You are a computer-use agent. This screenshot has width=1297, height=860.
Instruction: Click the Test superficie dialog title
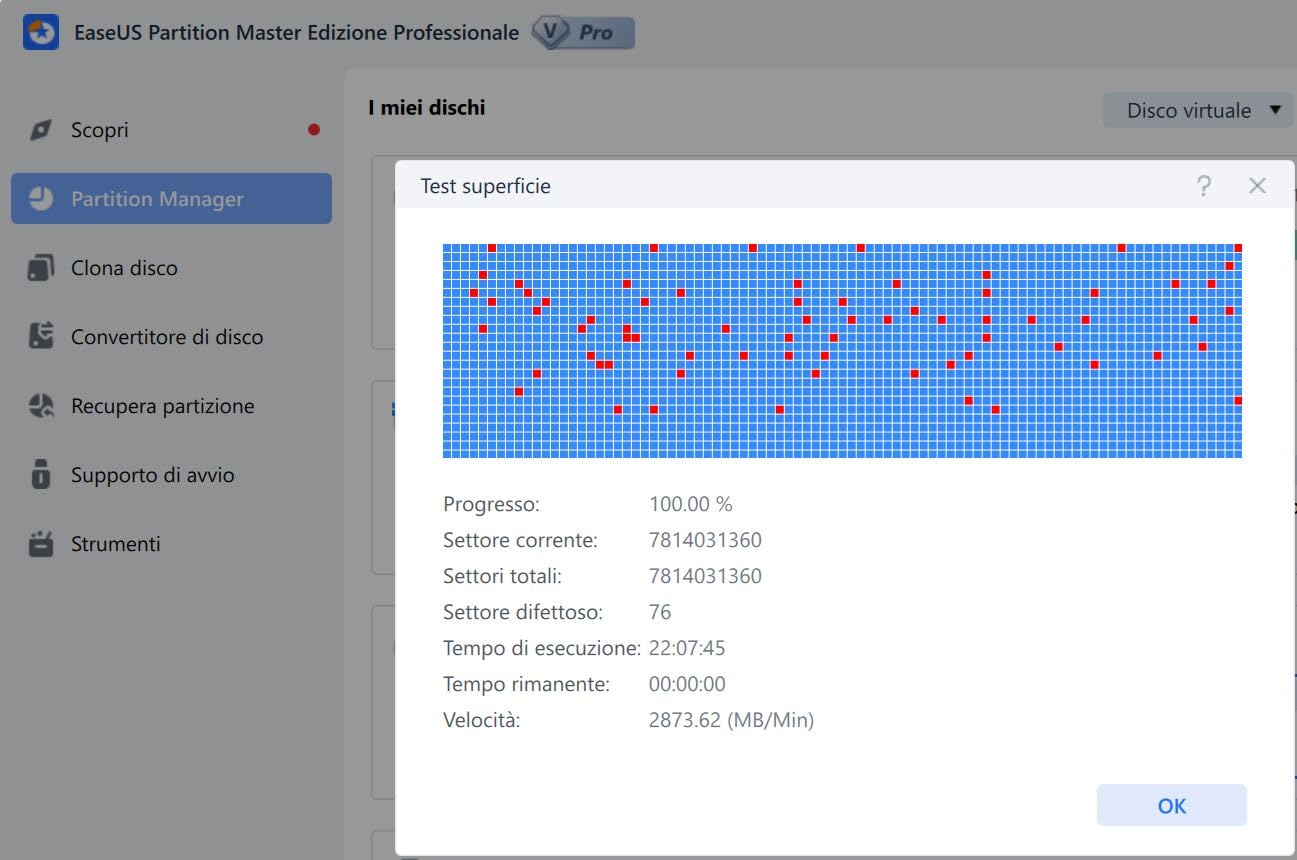click(x=485, y=186)
